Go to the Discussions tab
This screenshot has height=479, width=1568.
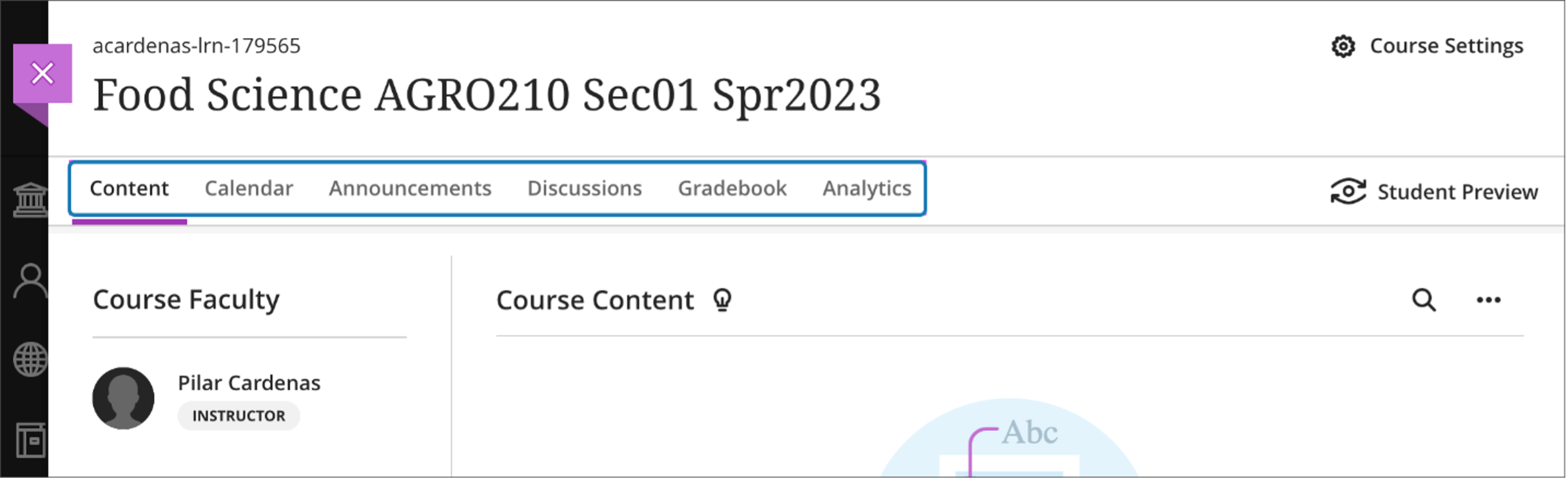pyautogui.click(x=584, y=188)
